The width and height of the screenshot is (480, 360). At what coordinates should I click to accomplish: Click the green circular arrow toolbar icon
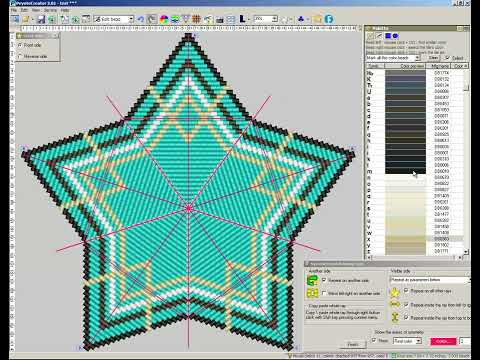click(52, 20)
